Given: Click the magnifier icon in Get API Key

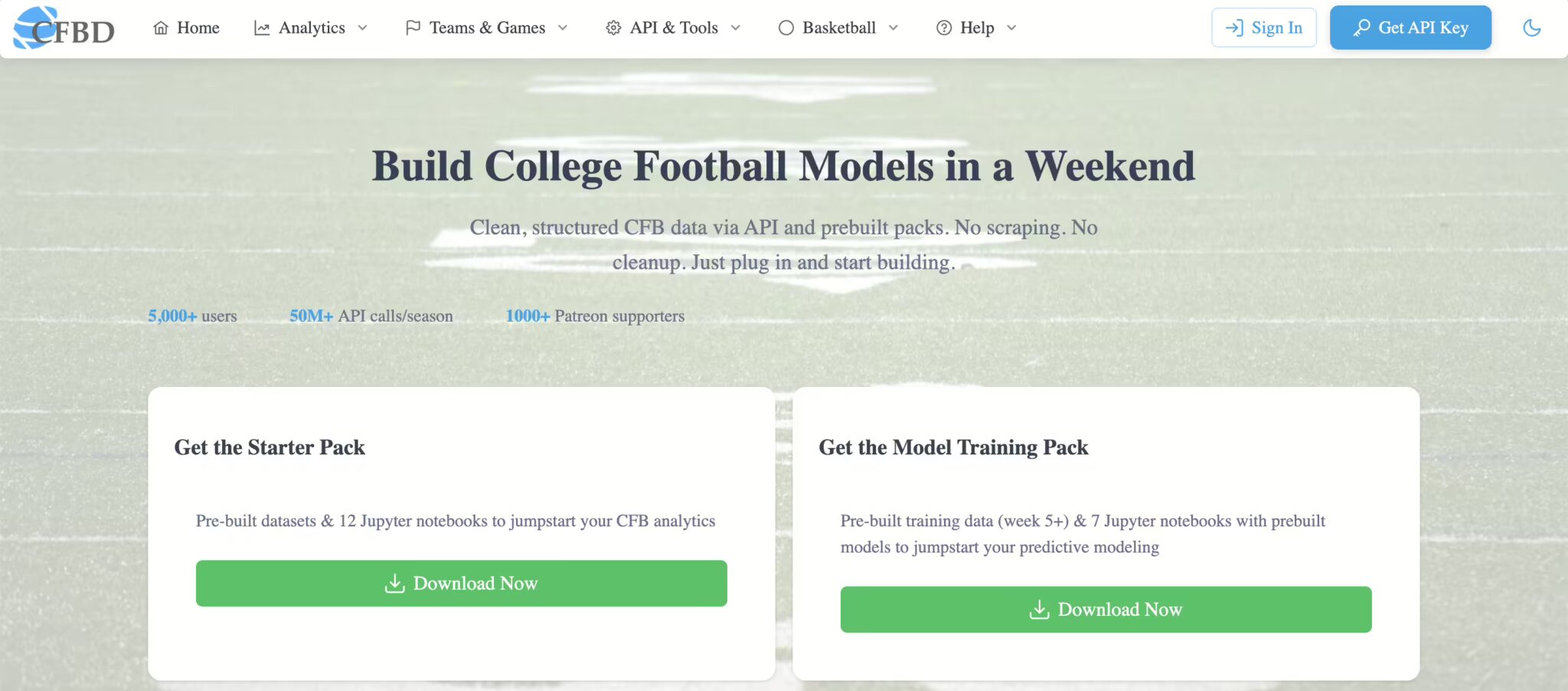Looking at the screenshot, I should point(1361,28).
